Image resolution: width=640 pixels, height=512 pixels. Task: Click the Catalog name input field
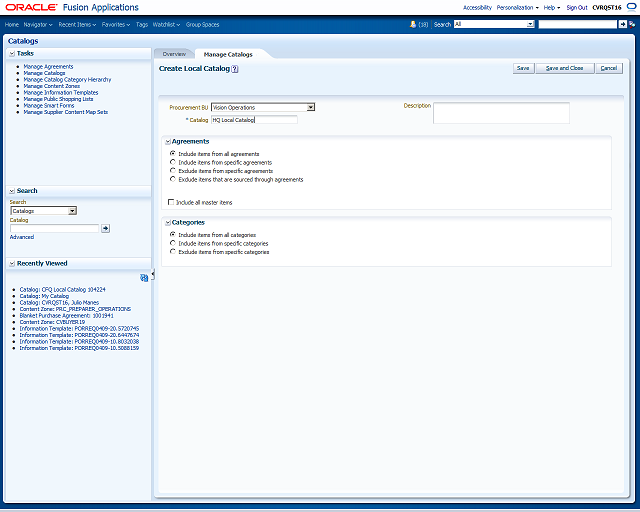pos(254,120)
